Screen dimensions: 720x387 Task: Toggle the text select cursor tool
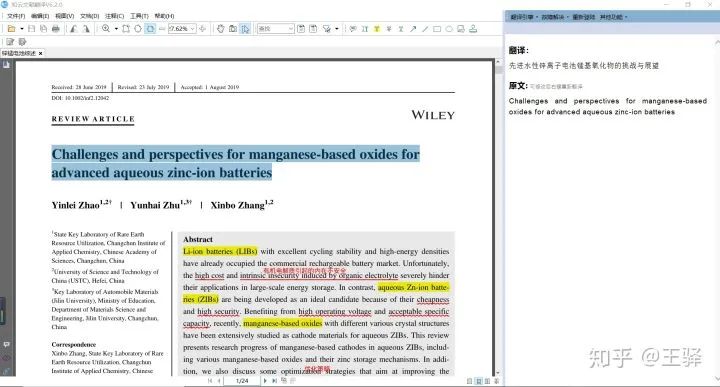pyautogui.click(x=245, y=29)
